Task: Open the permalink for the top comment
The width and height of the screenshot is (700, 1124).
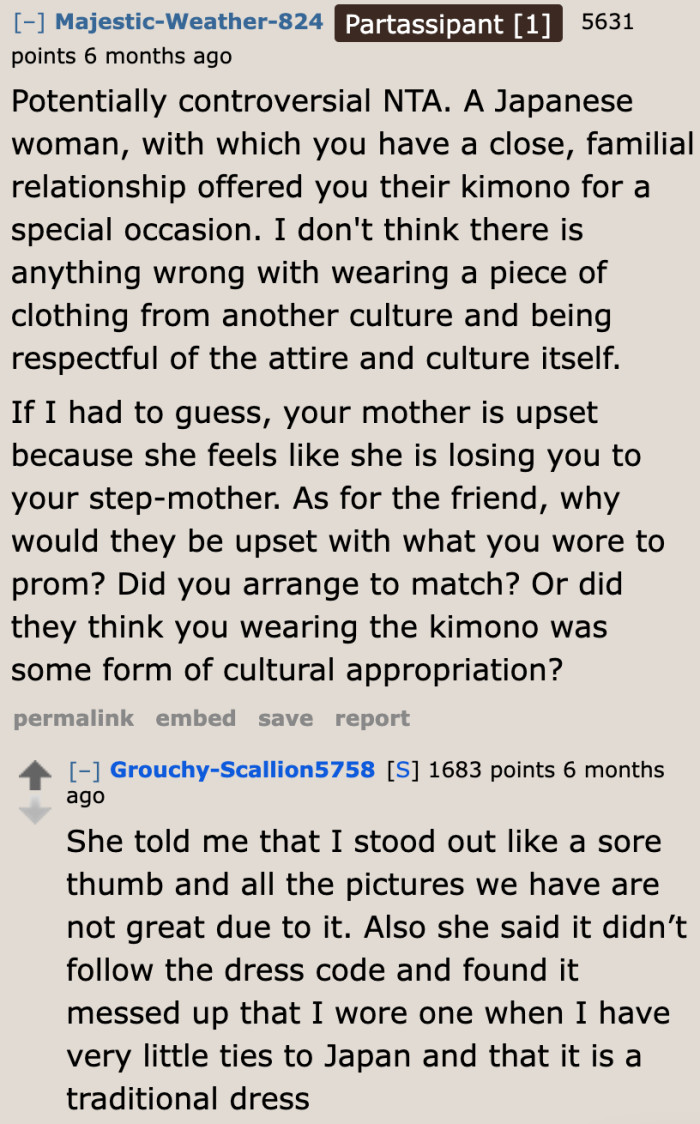Action: pos(73,718)
